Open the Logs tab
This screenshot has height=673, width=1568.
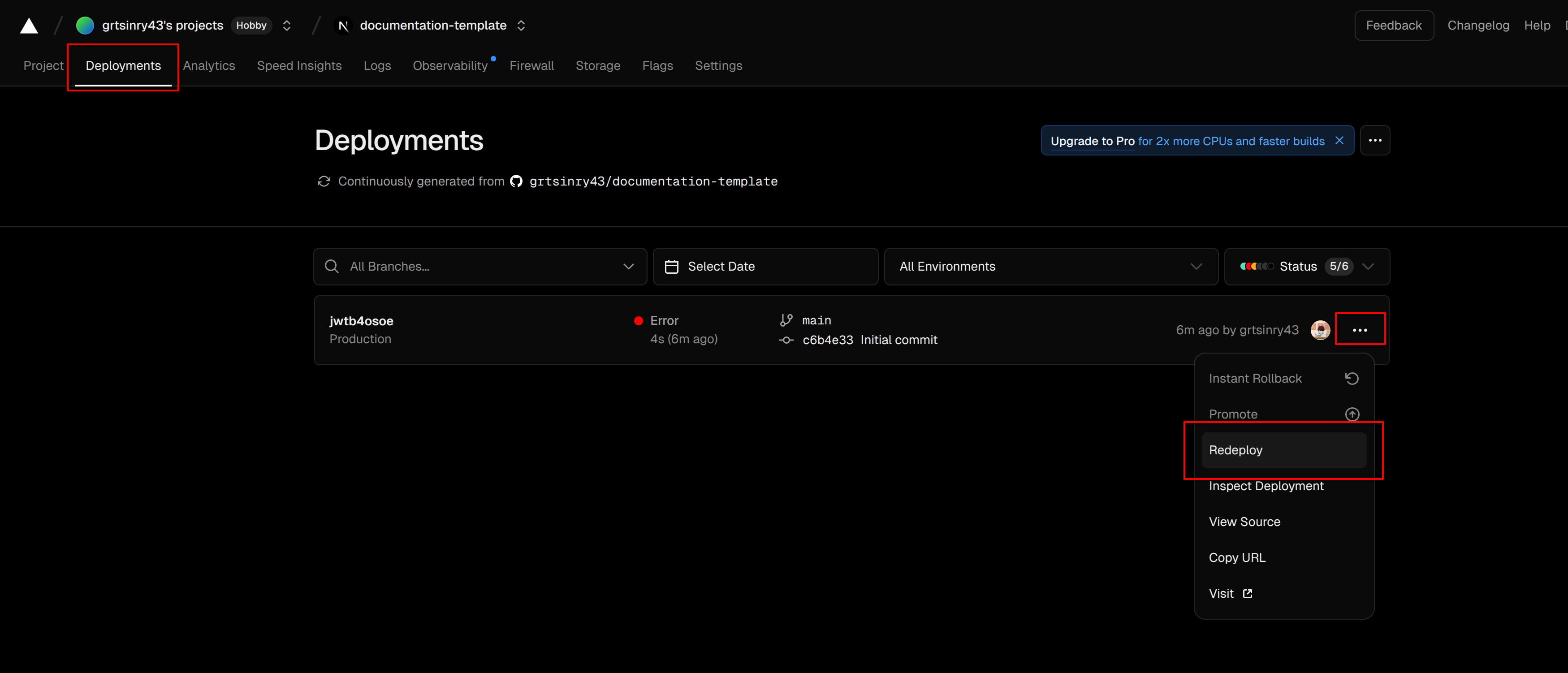click(x=377, y=66)
